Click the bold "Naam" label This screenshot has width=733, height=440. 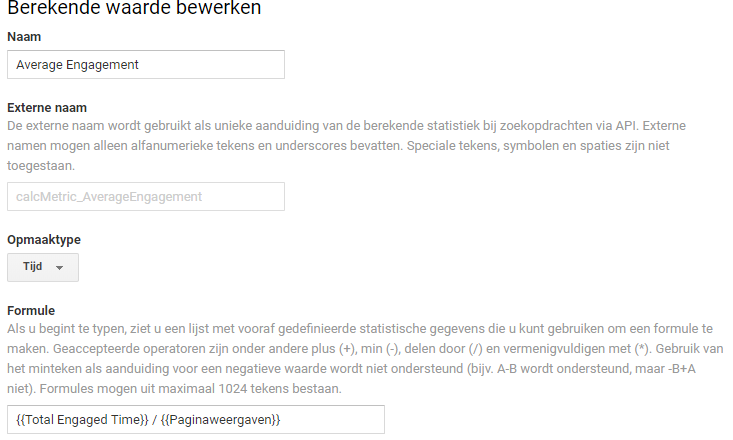tap(24, 37)
